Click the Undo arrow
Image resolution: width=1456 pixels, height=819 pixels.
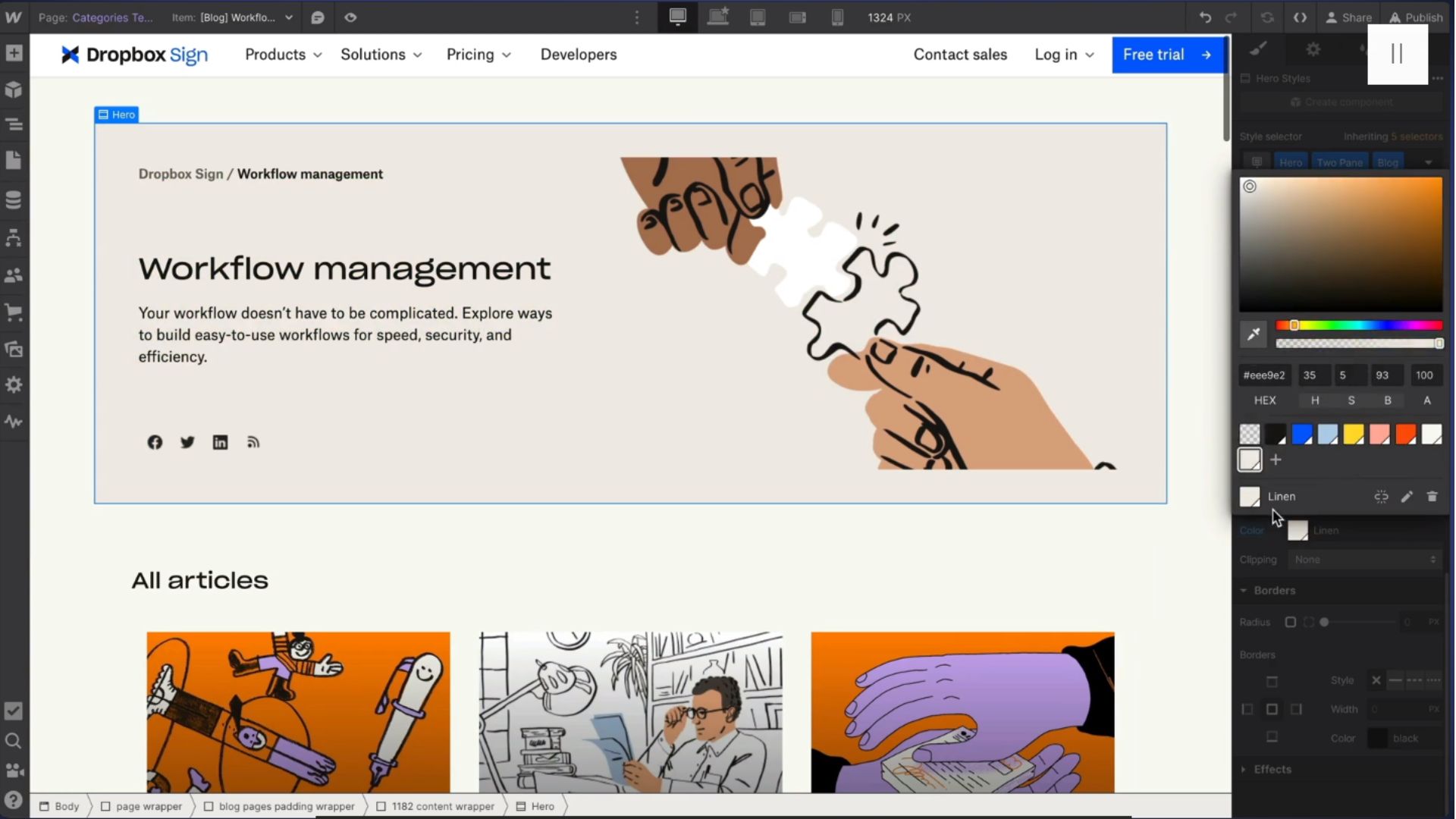1205,17
